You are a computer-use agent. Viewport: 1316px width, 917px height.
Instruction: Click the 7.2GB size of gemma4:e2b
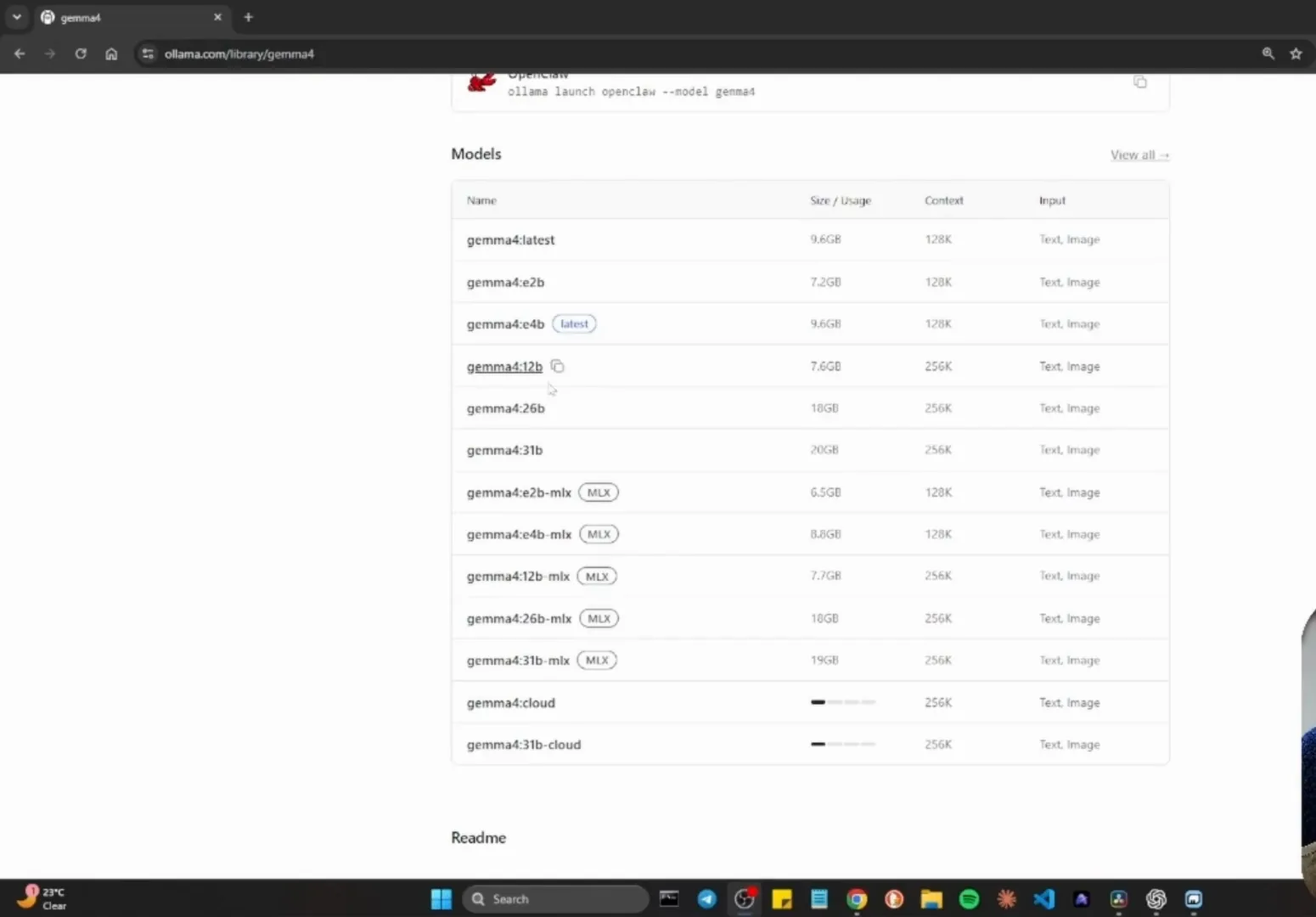point(825,282)
